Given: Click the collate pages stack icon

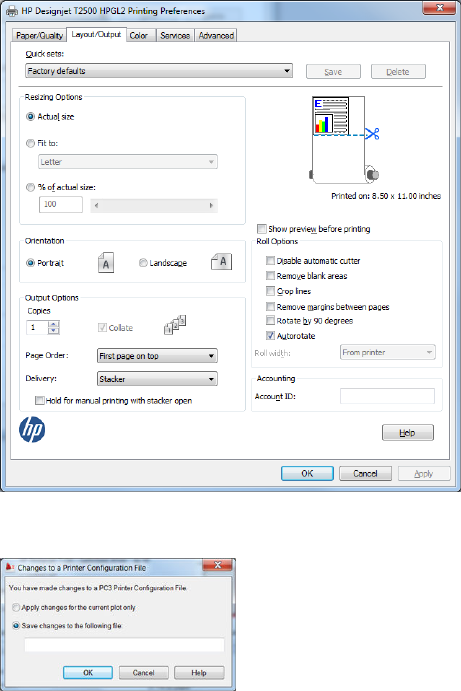Looking at the screenshot, I should [175, 325].
